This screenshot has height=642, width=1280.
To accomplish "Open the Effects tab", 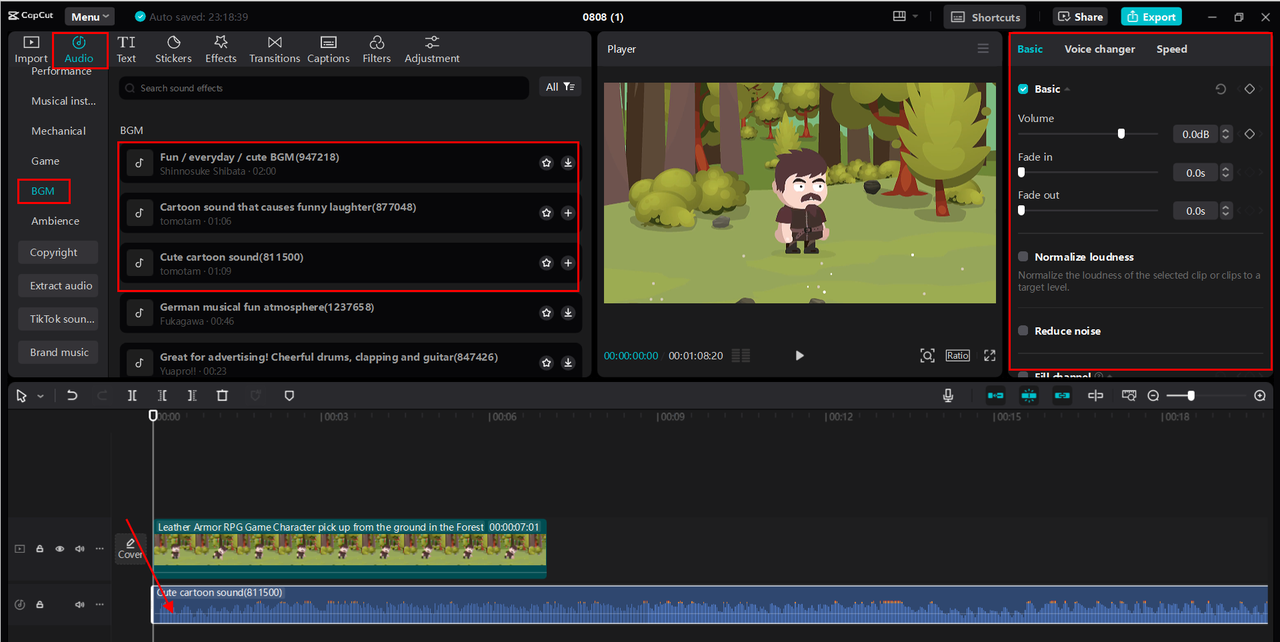I will [221, 49].
